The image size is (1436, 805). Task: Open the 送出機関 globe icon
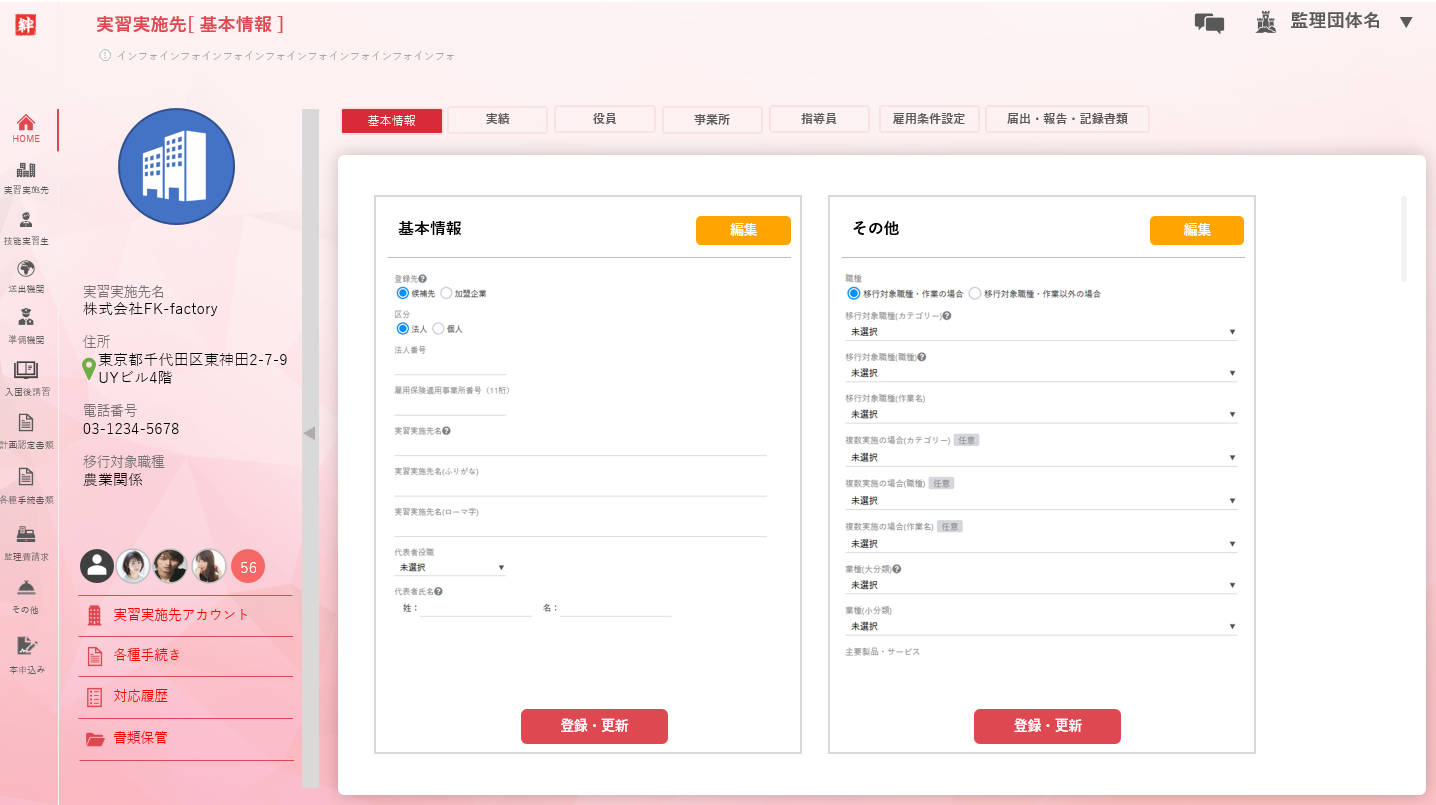click(x=27, y=269)
